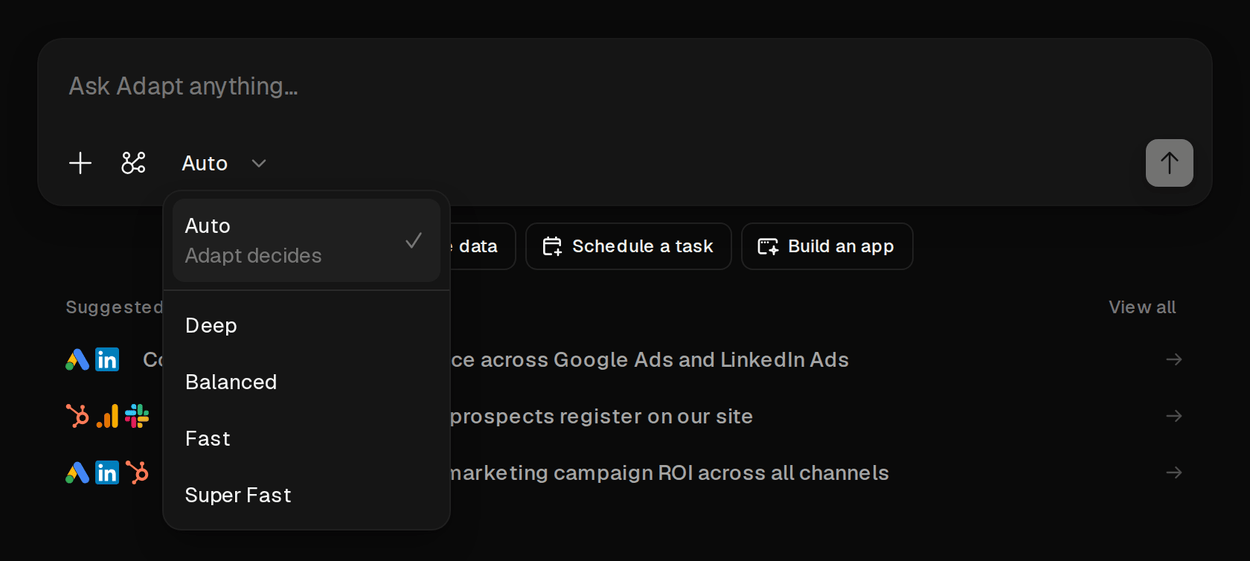Click the calendar icon in Schedule a task
1250x561 pixels.
click(552, 246)
